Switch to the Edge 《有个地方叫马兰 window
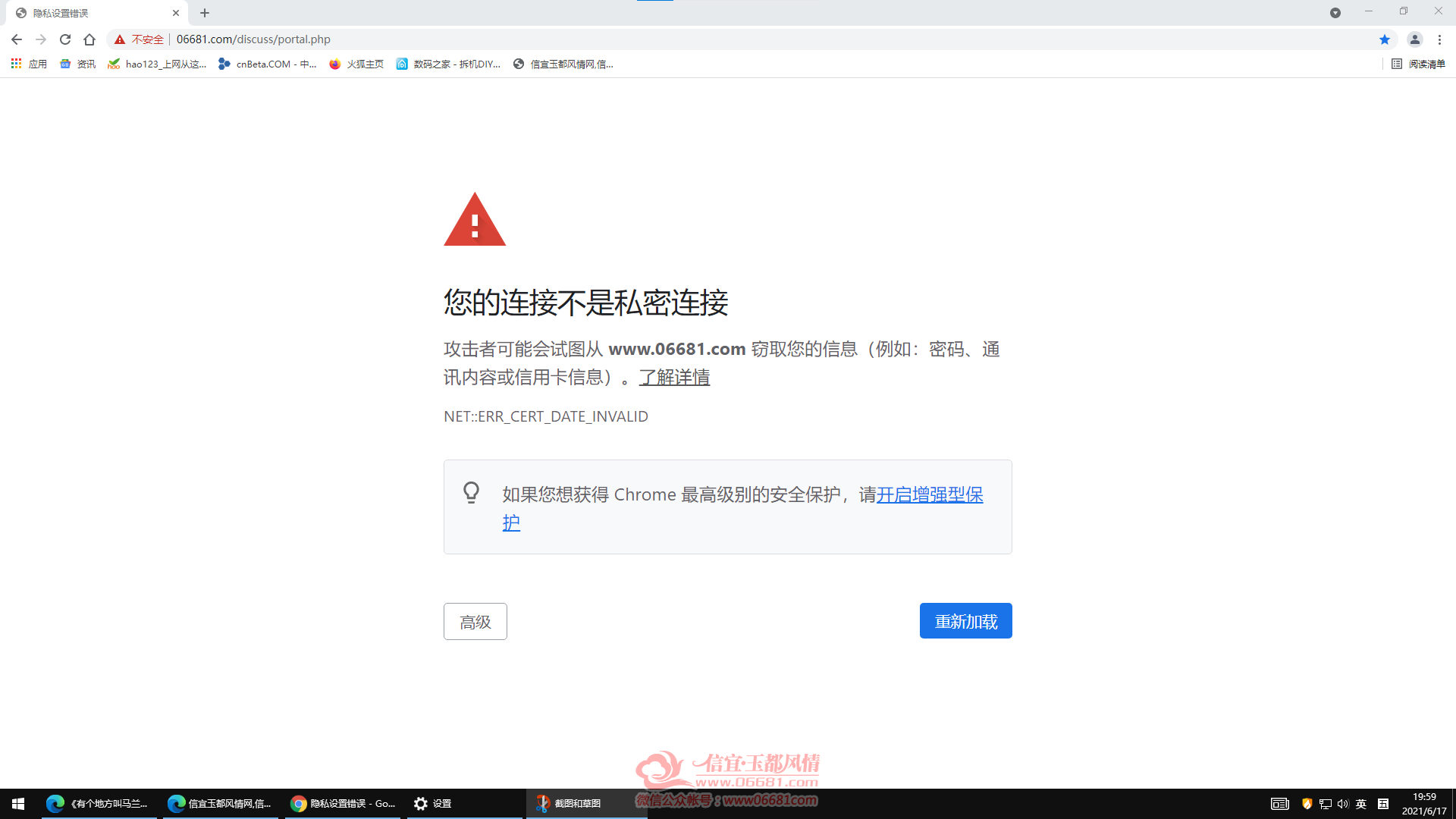1456x819 pixels. click(99, 804)
